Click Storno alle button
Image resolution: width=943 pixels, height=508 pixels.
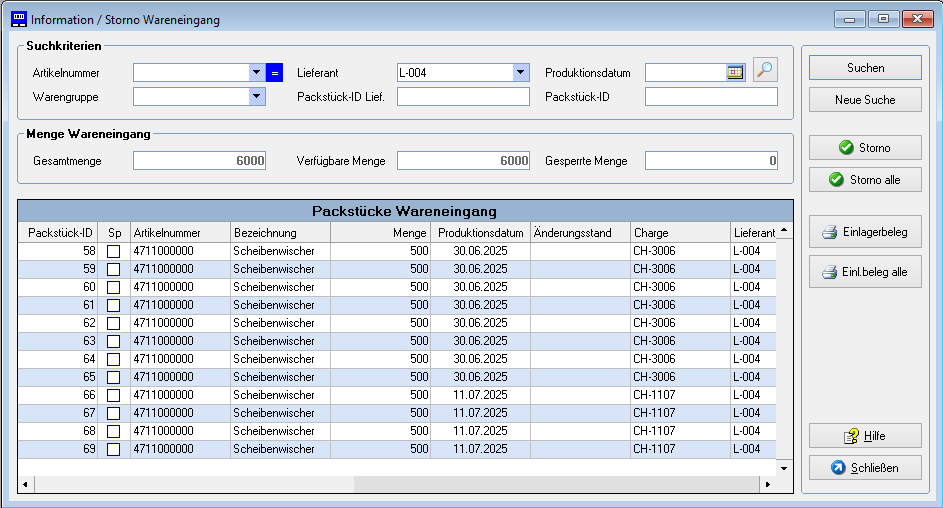tap(865, 180)
